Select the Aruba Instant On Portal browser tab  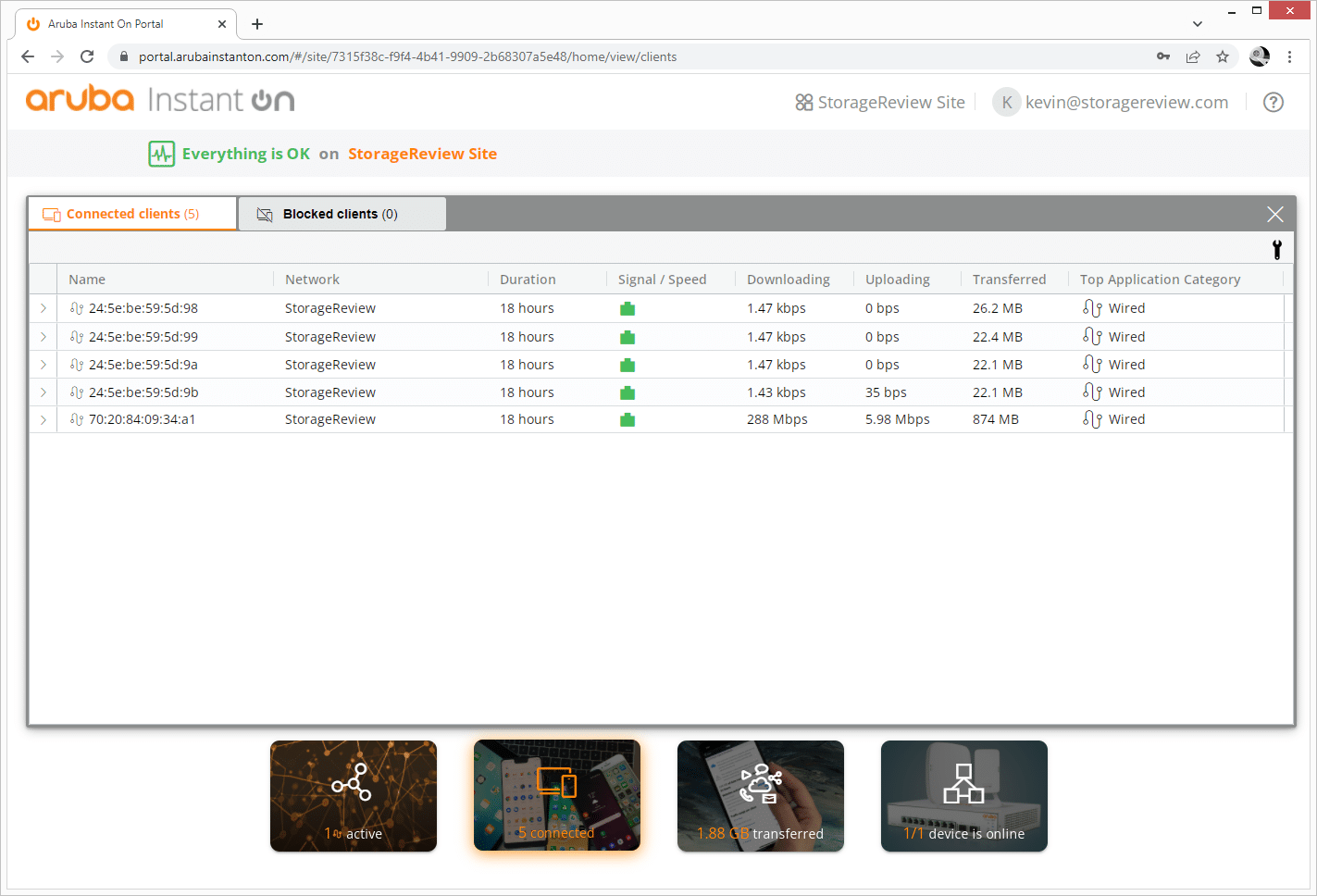[125, 24]
